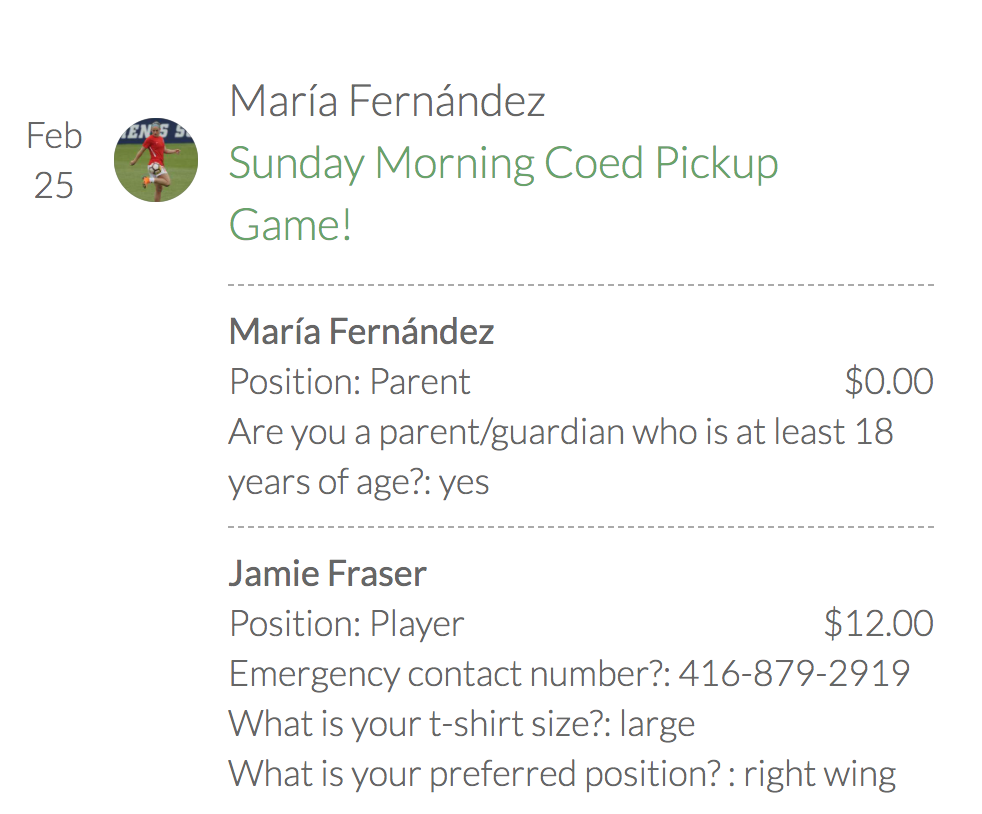Click the t-shirt size large line
This screenshot has height=814, width=982.
coord(461,724)
